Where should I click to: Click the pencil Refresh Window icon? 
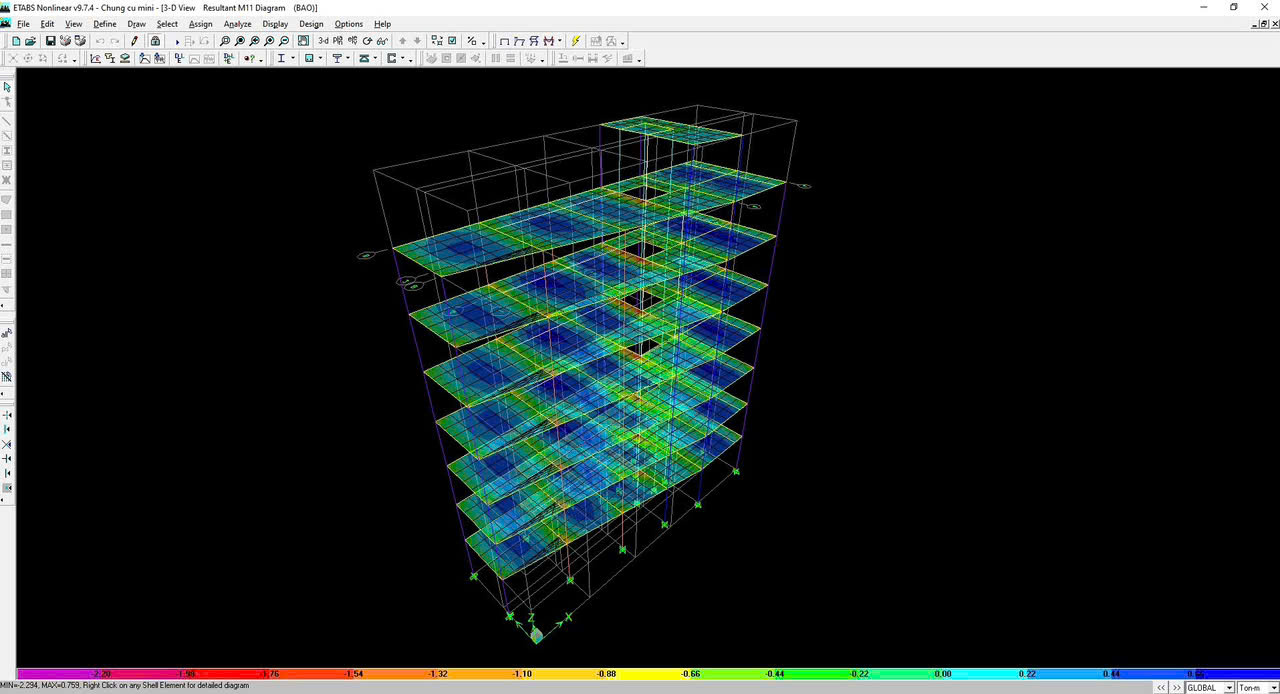tap(135, 41)
